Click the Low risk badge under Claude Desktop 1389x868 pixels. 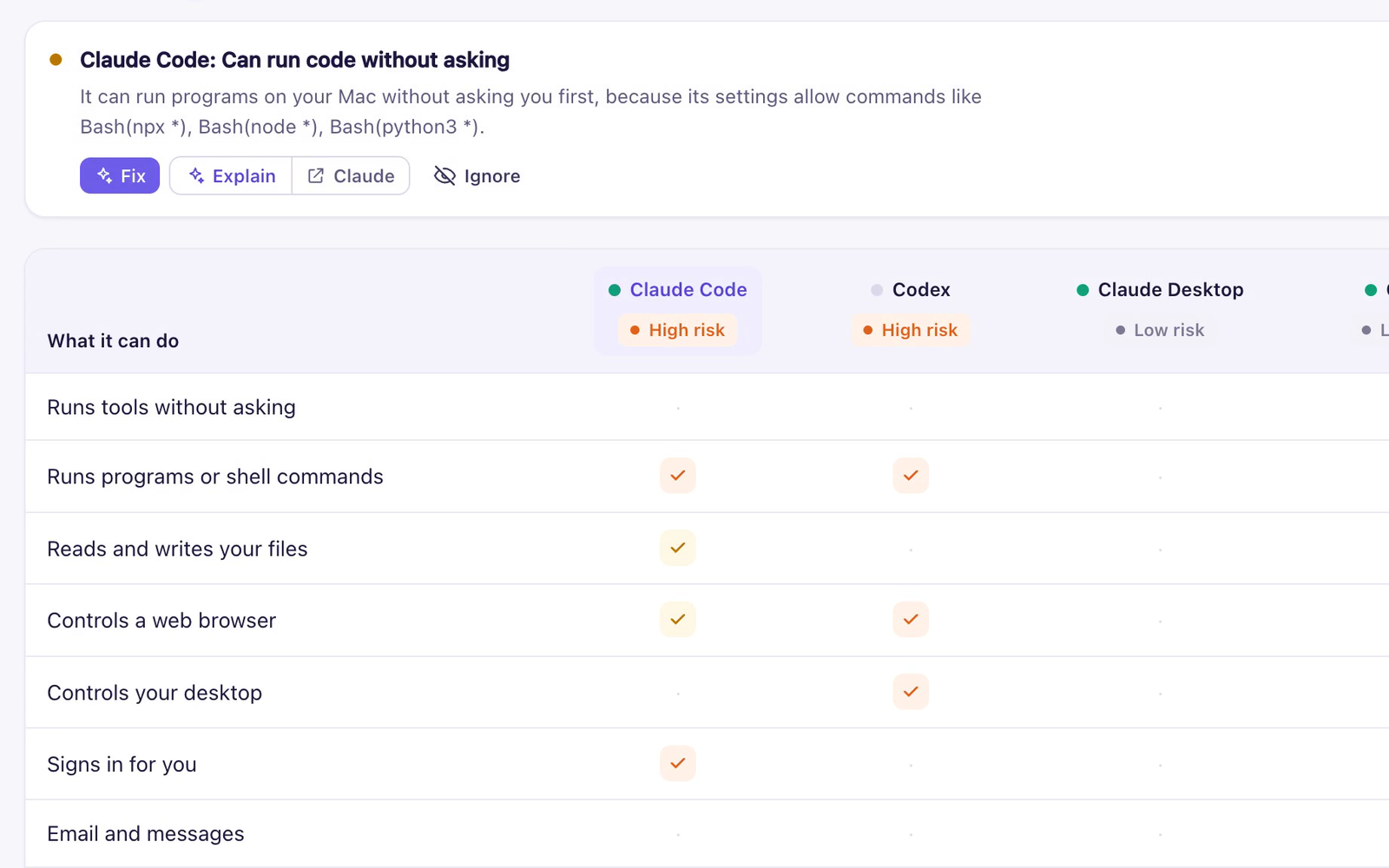click(1160, 330)
